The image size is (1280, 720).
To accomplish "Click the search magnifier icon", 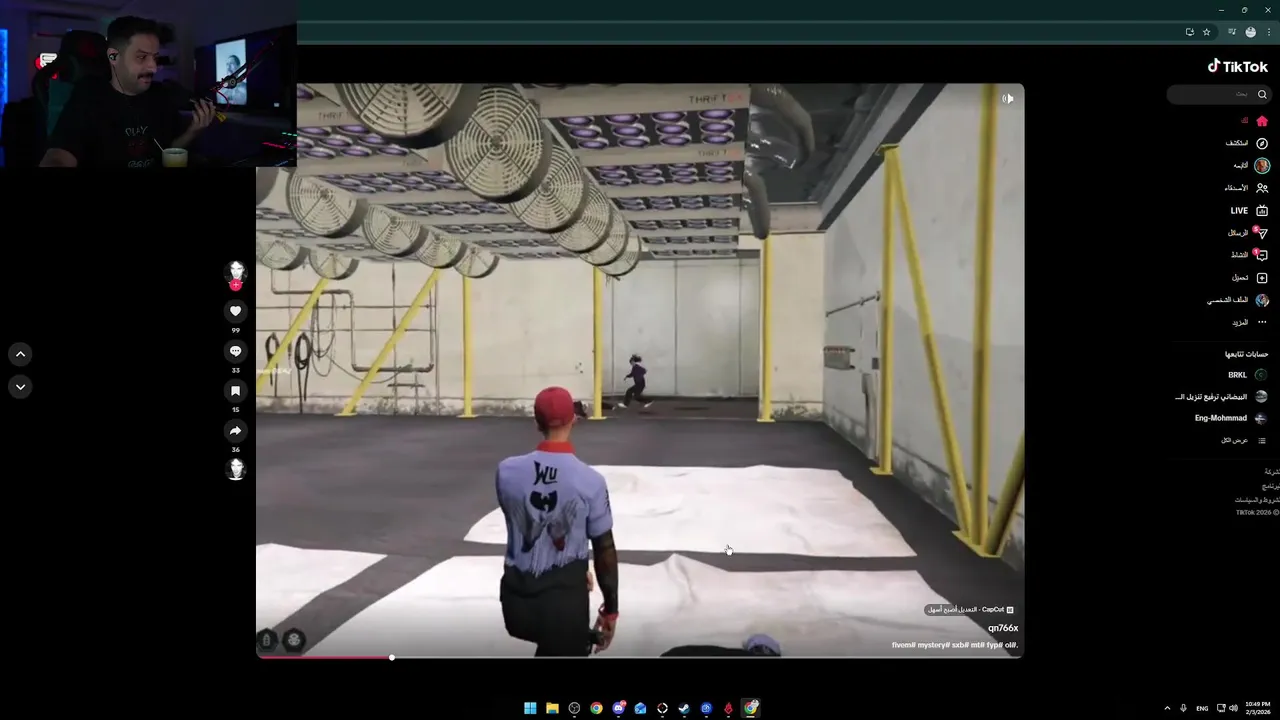I will click(x=1261, y=94).
